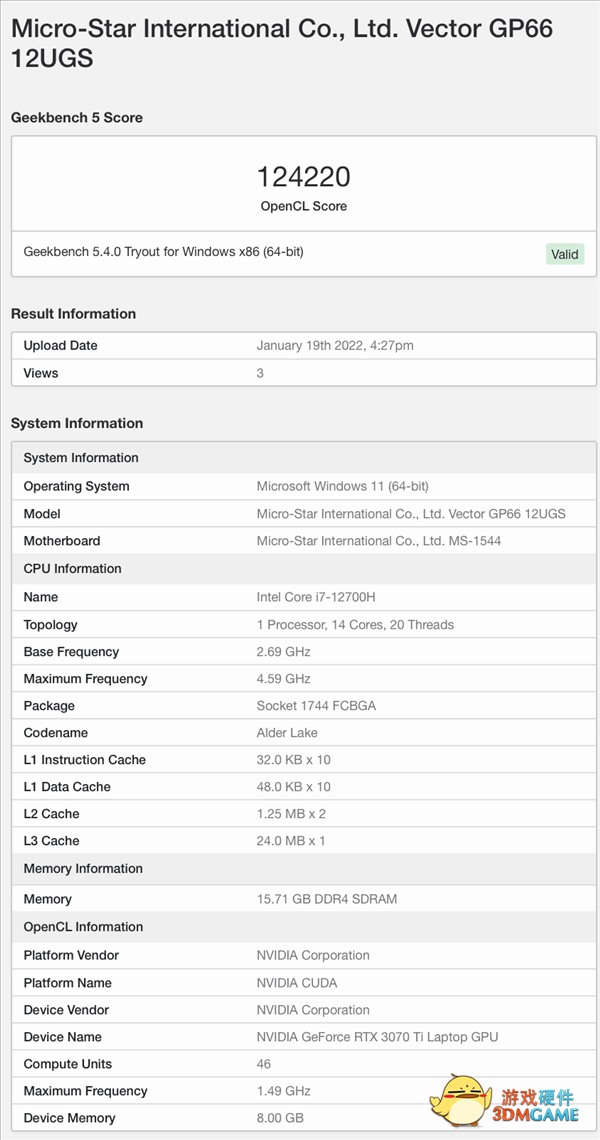Click the 'Device Name' row label
The image size is (600, 1140).
[x=63, y=1037]
